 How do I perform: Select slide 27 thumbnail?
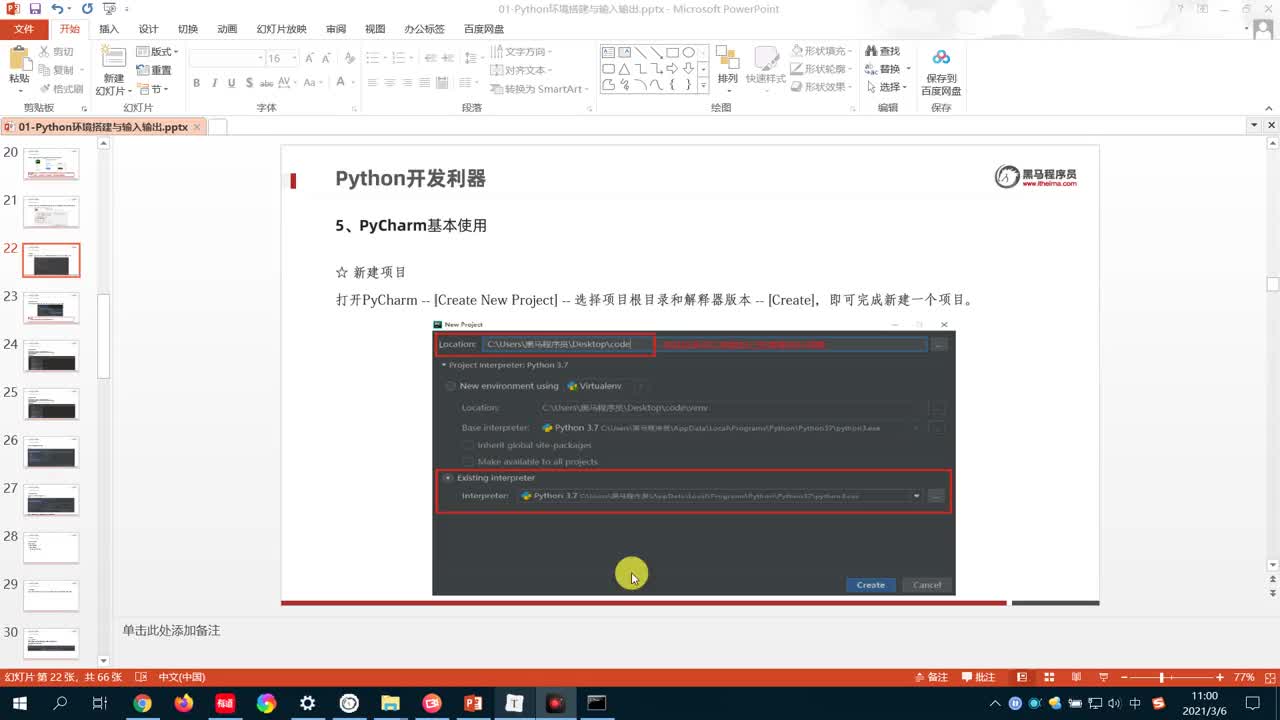pos(50,500)
